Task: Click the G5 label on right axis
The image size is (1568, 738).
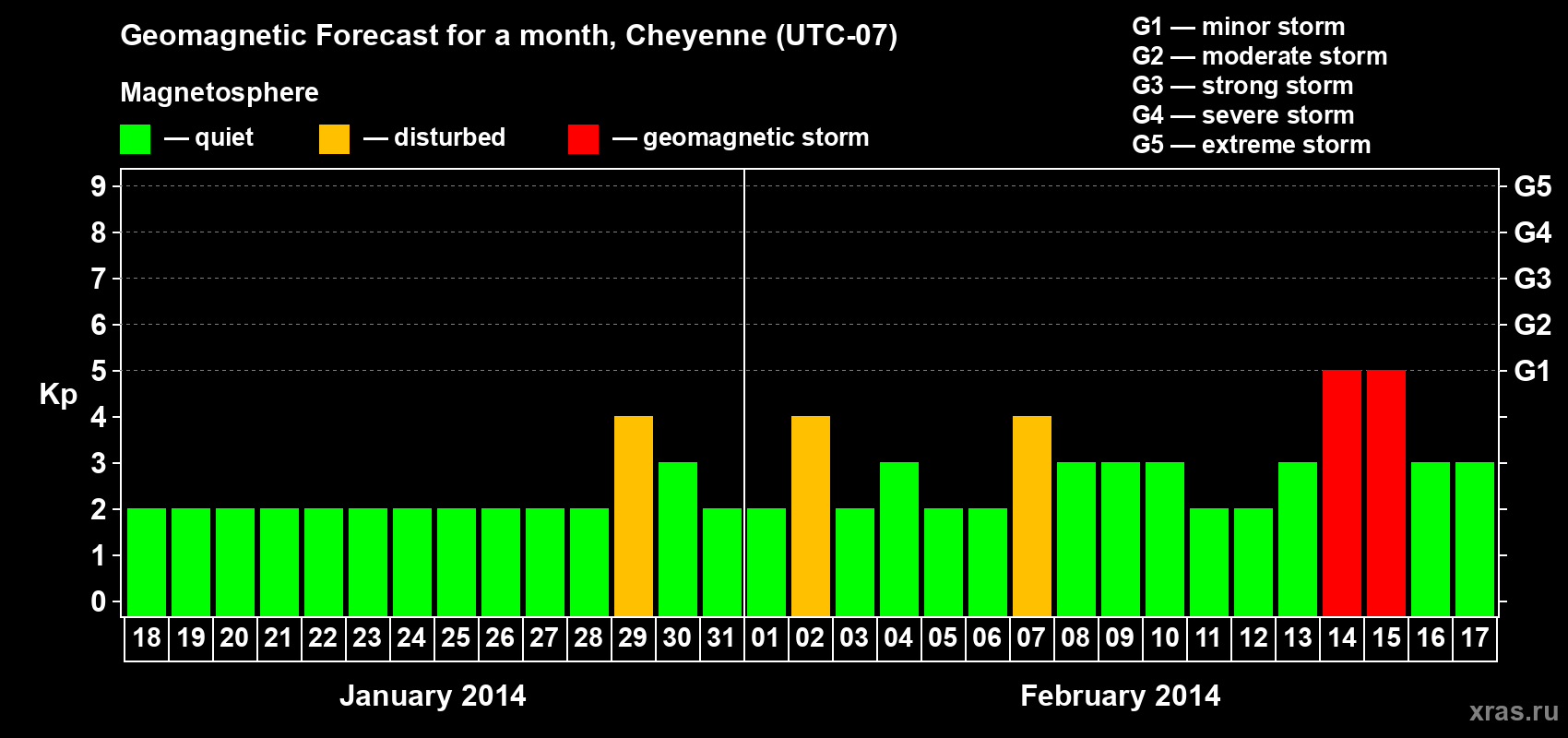Action: pos(1533,186)
